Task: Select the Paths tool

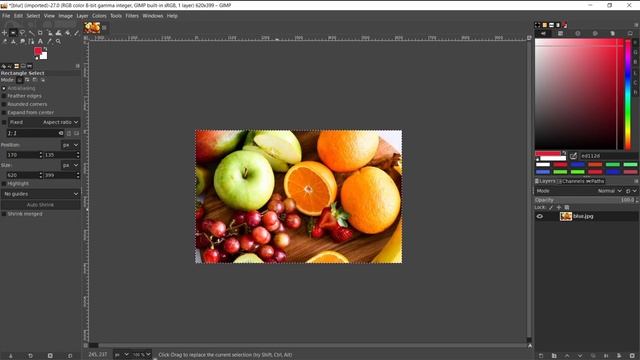Action: click(x=31, y=41)
